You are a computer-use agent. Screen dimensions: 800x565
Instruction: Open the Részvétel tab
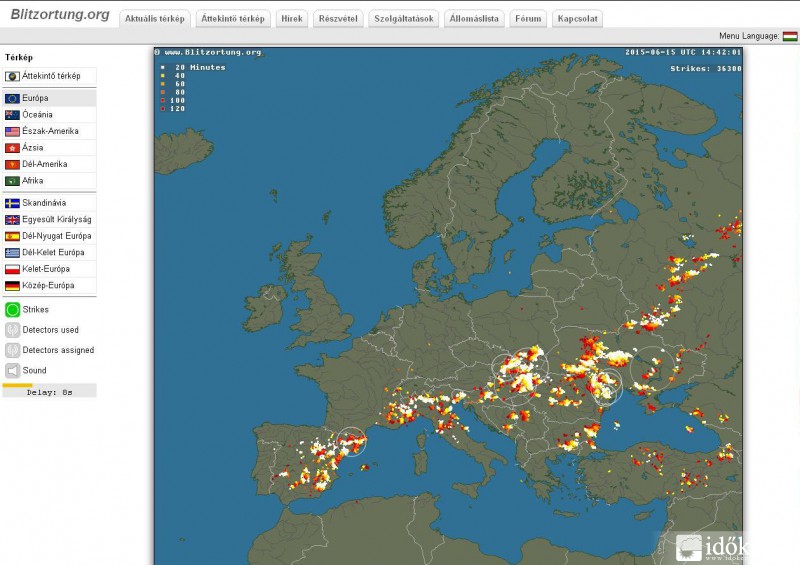coord(338,19)
